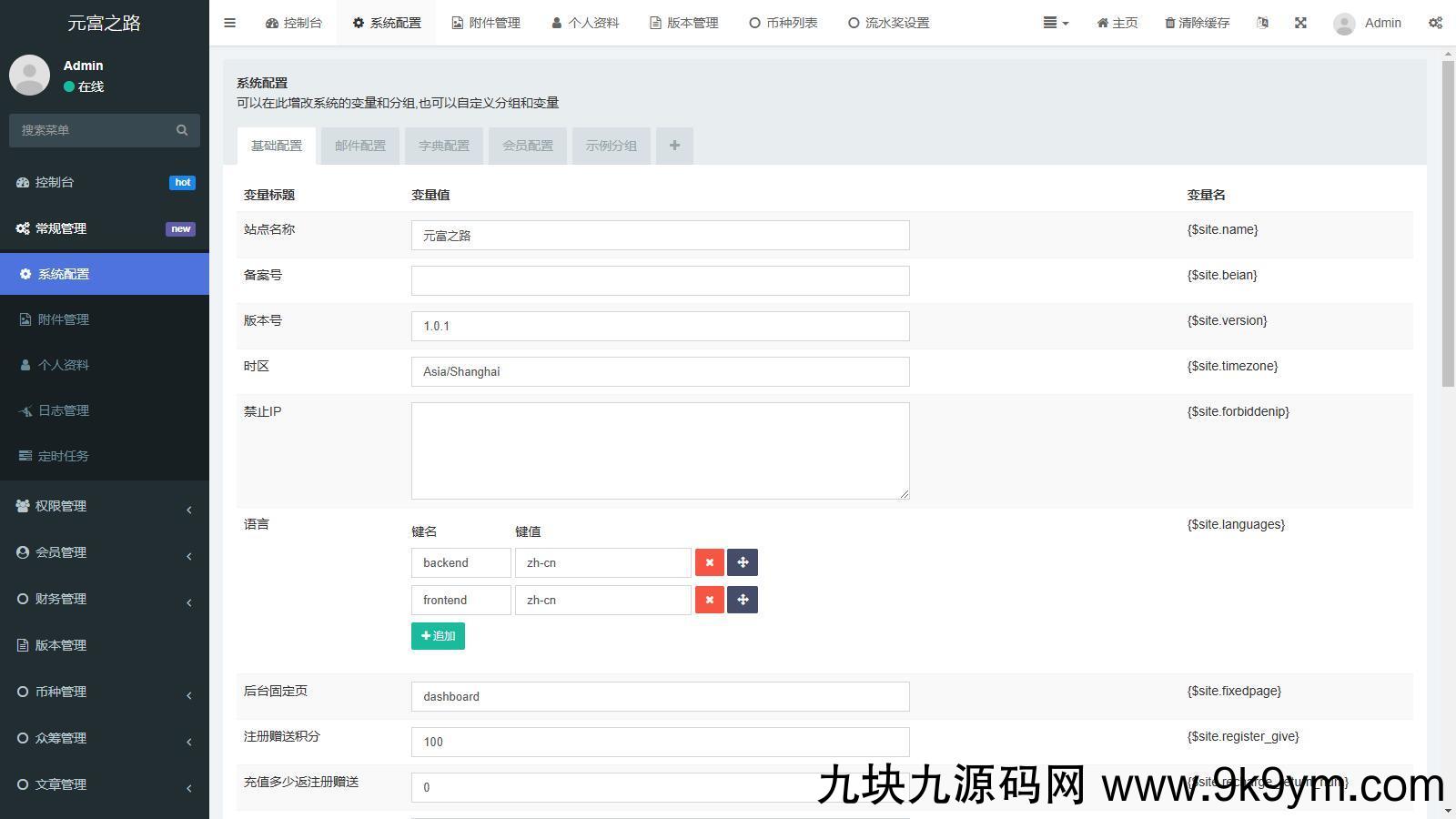
Task: Click the fullscreen toggle icon in top toolbar
Action: (x=1300, y=23)
